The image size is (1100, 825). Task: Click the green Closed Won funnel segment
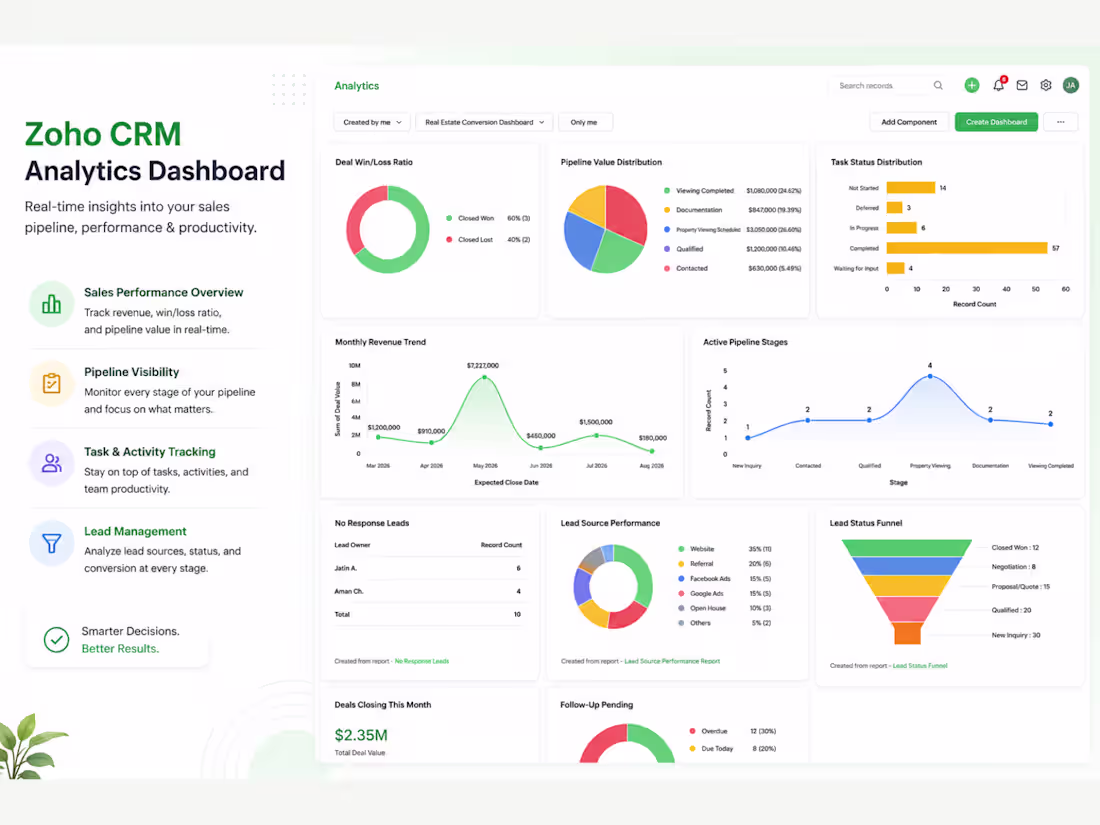(906, 548)
